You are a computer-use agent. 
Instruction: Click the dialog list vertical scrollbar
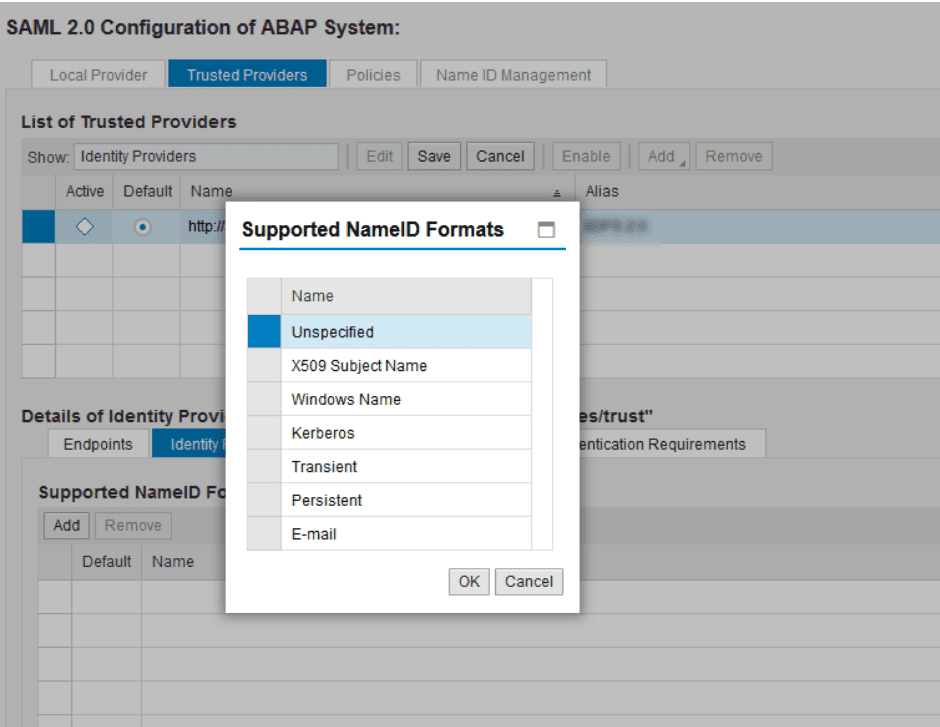pos(542,414)
